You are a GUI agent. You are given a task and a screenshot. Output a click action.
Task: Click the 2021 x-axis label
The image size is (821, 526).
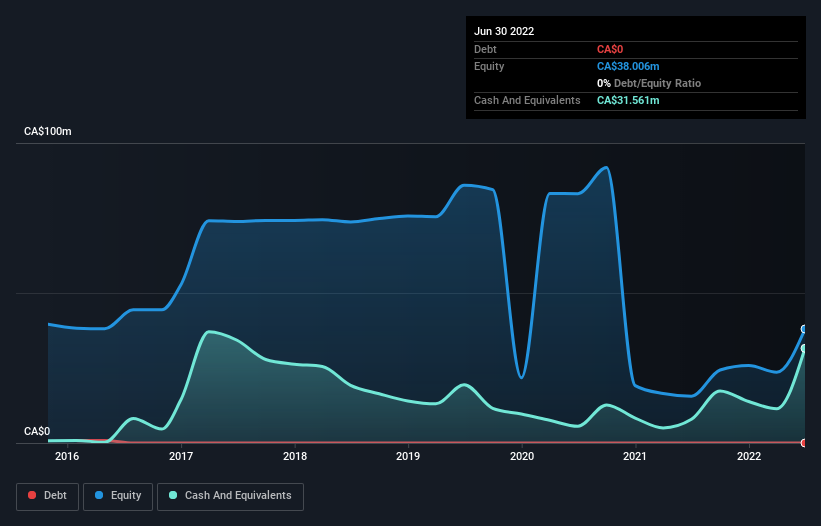coord(635,456)
